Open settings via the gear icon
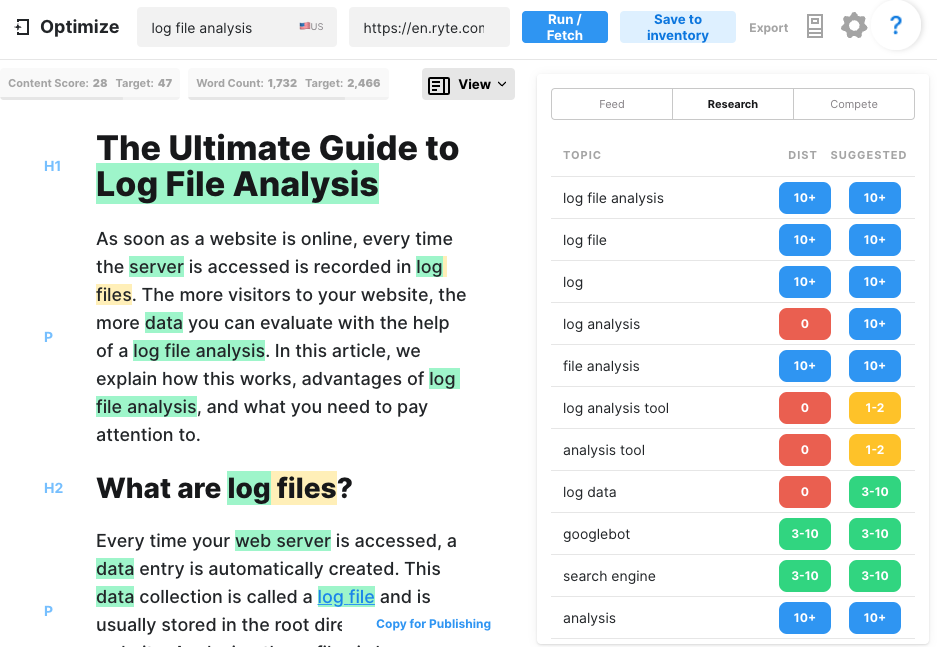 click(854, 27)
